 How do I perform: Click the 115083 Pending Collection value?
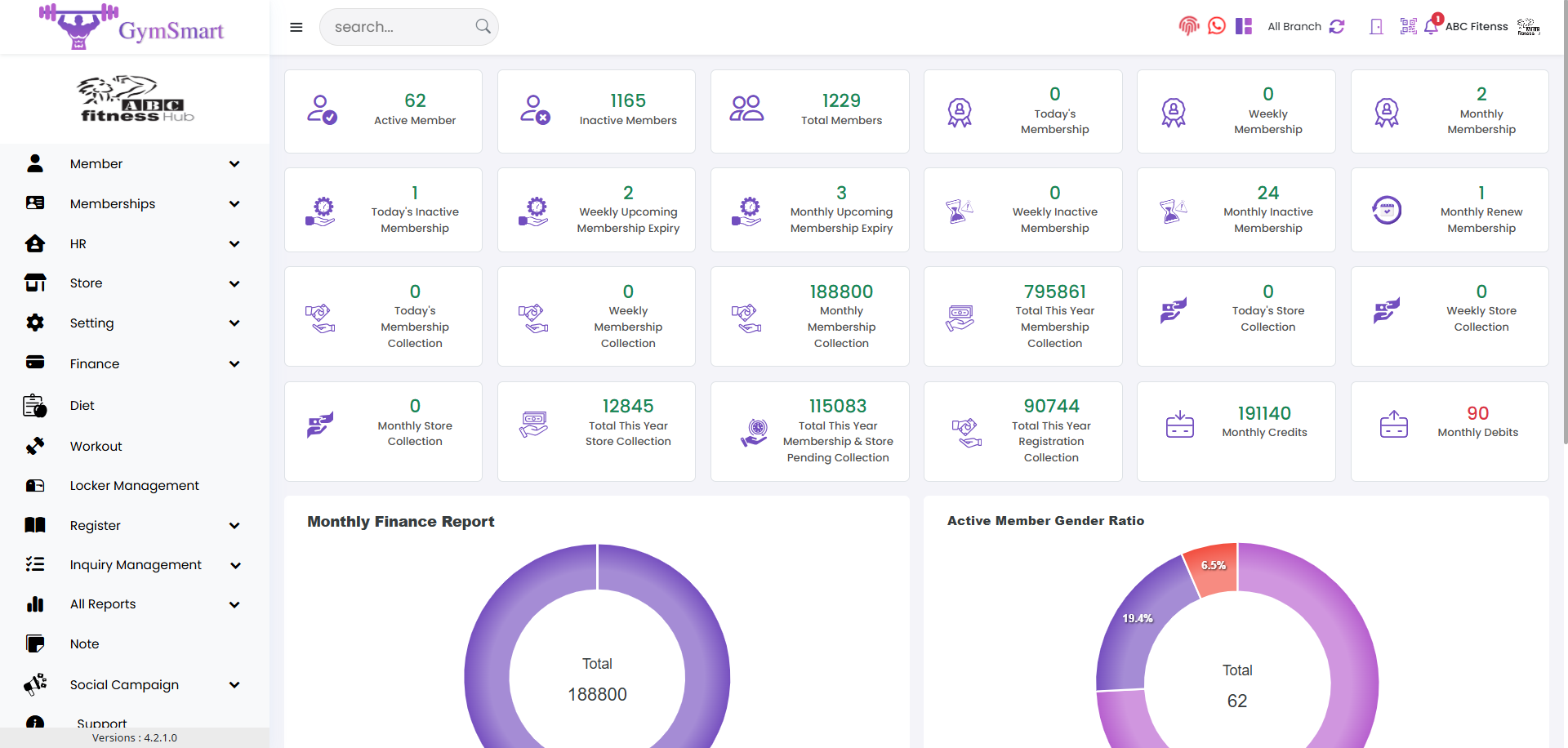pos(838,406)
